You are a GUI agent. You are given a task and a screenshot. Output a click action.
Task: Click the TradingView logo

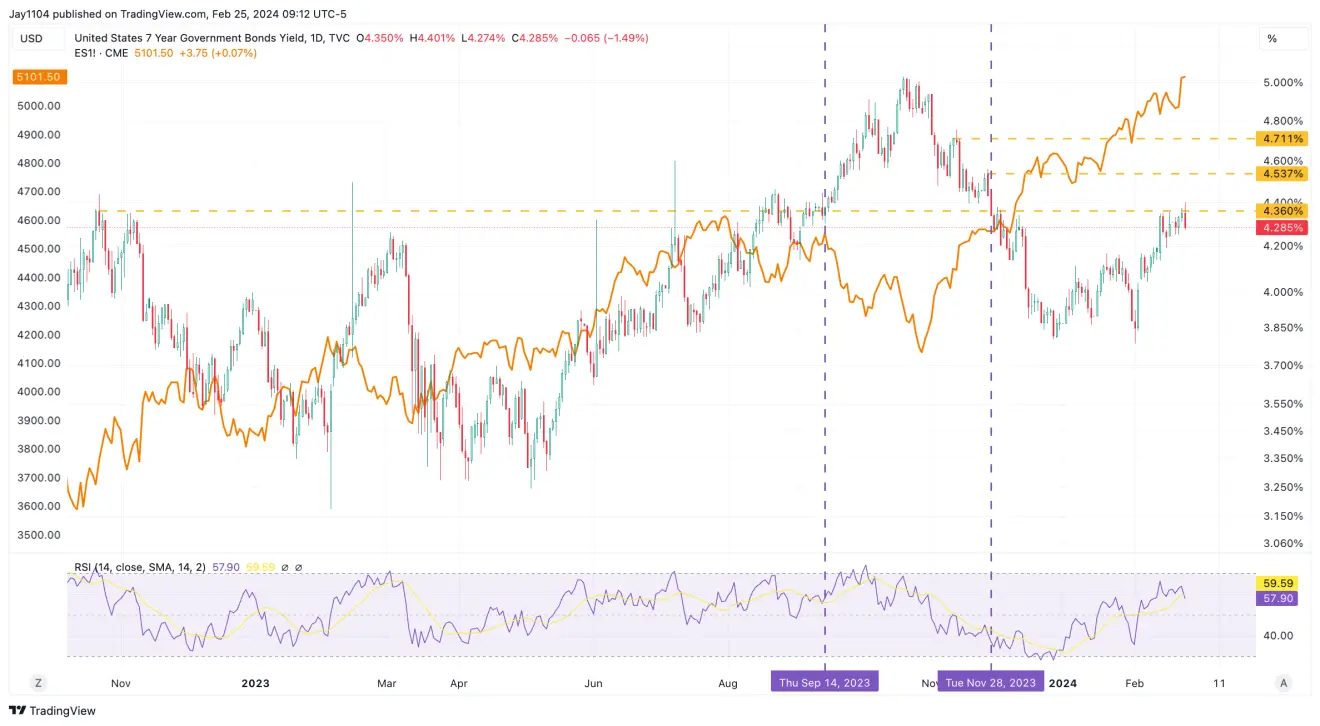[52, 710]
